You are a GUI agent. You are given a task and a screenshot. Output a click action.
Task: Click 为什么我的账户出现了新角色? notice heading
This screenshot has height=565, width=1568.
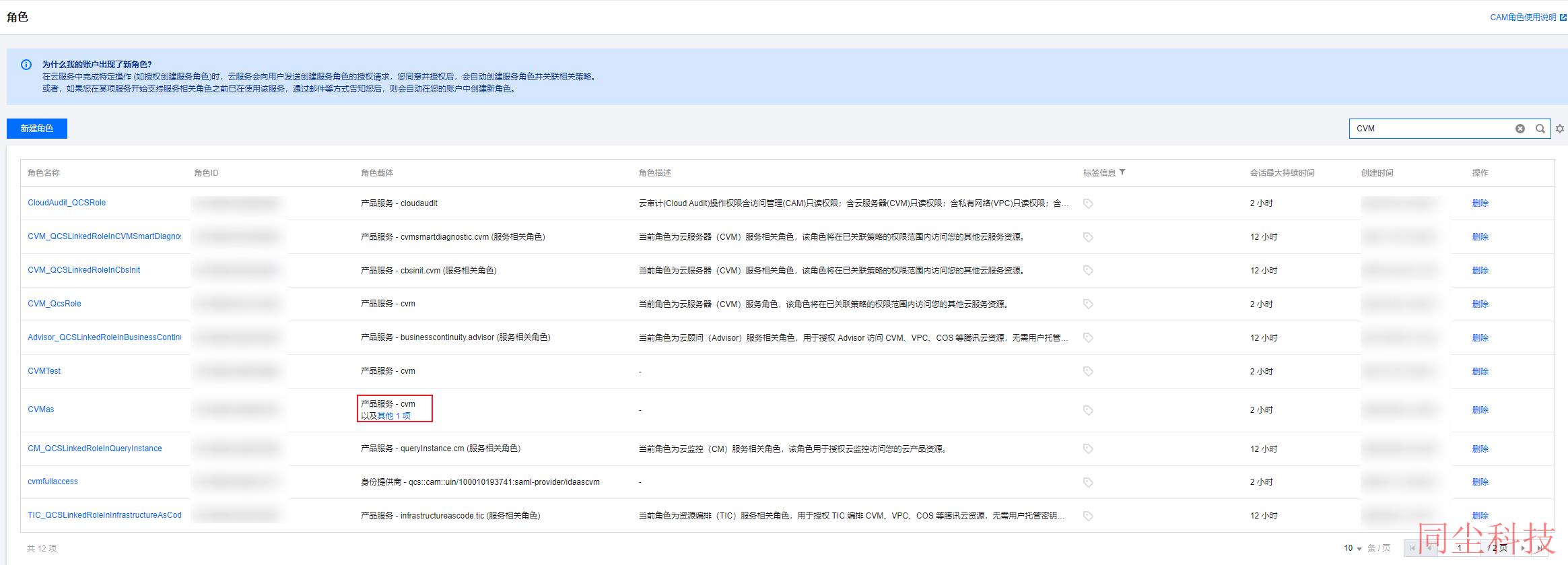point(97,65)
